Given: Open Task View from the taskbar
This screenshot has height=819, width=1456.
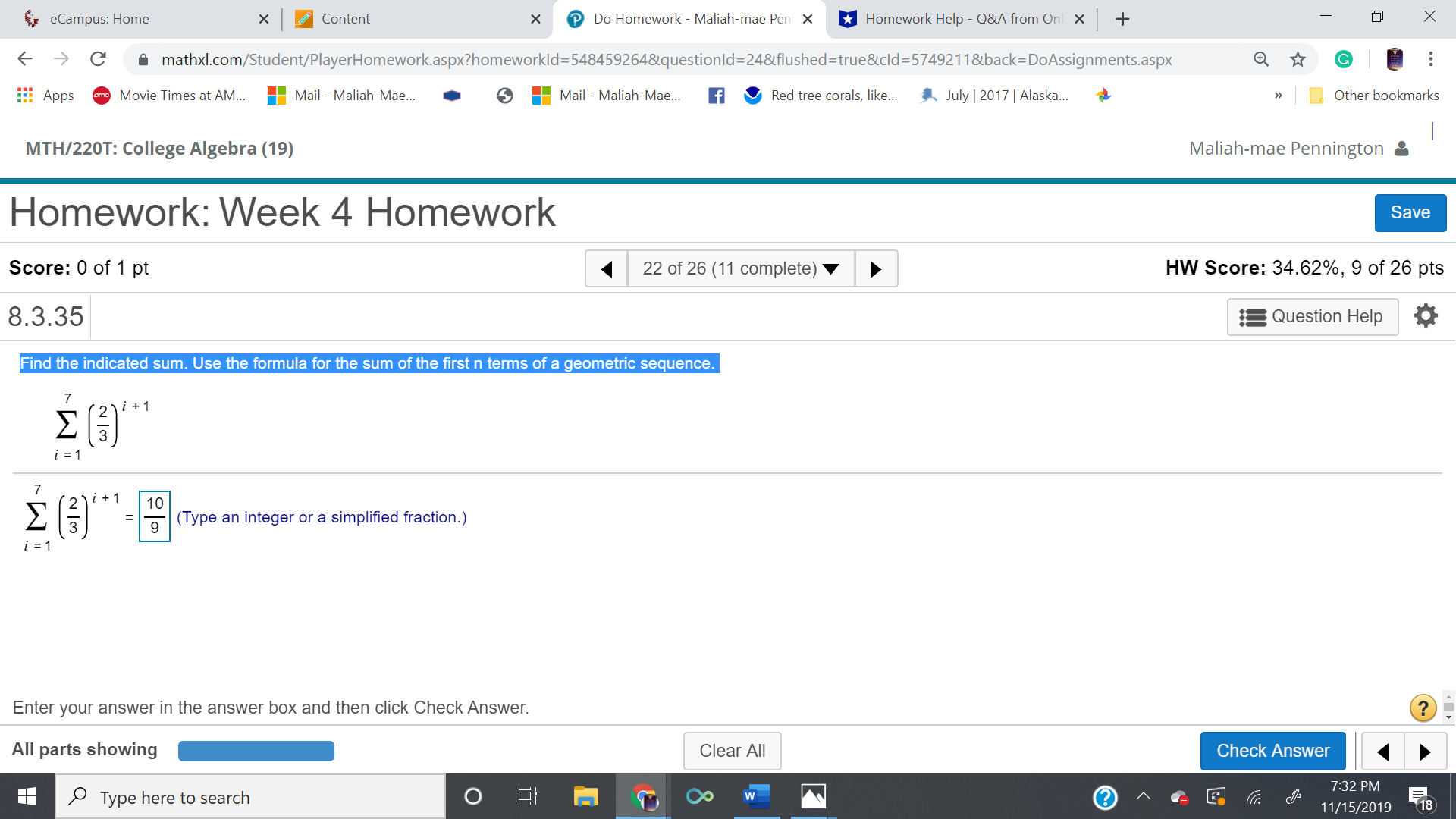Looking at the screenshot, I should click(x=527, y=796).
